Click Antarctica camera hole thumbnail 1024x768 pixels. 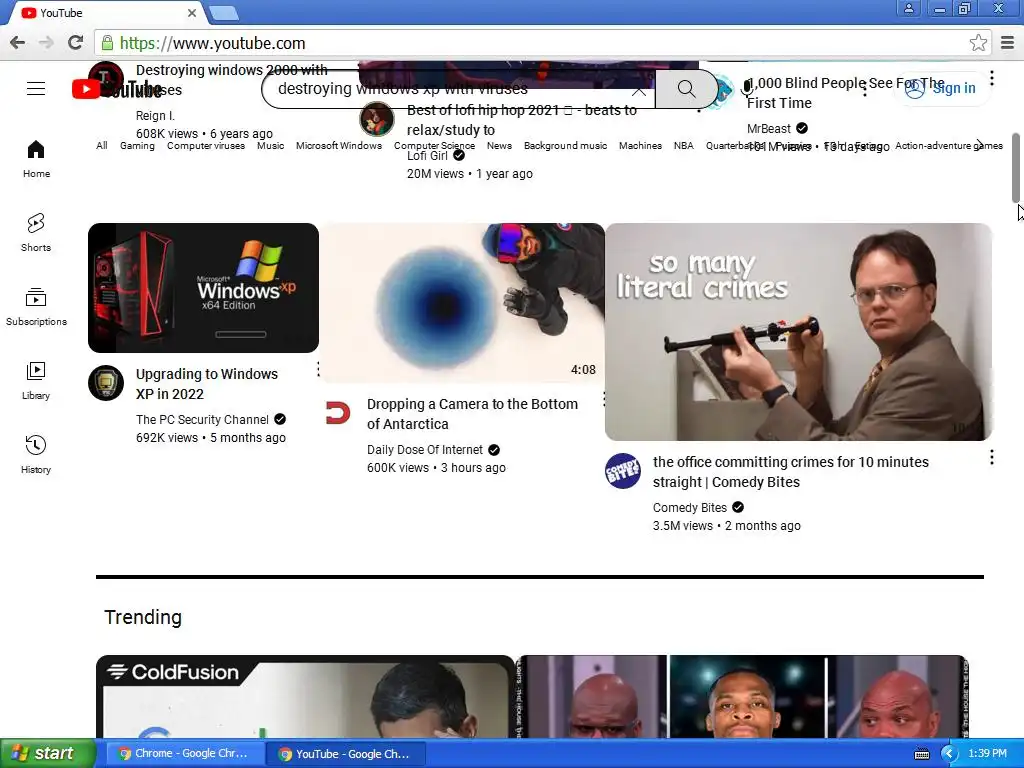(462, 303)
